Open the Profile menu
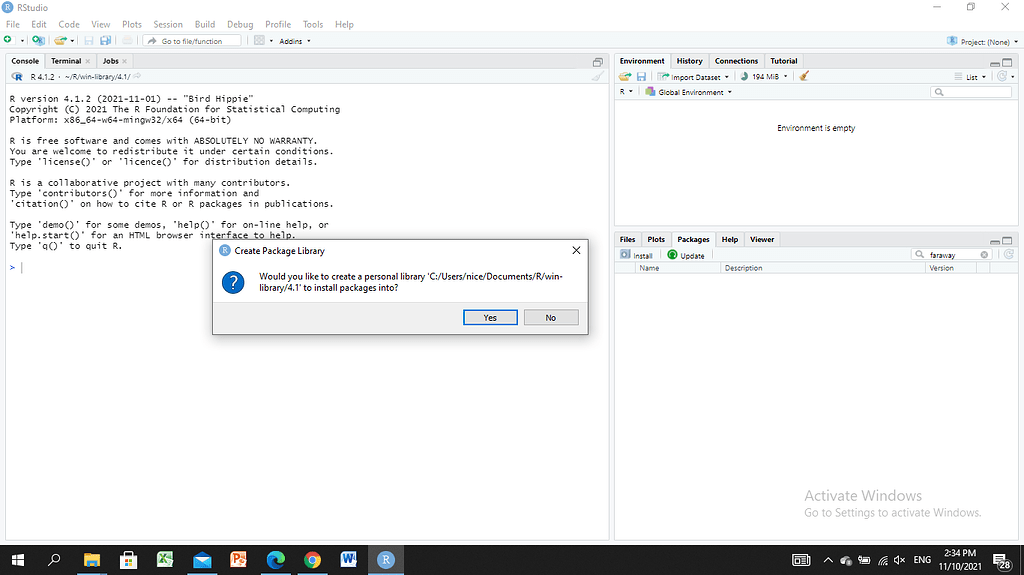 pyautogui.click(x=278, y=24)
